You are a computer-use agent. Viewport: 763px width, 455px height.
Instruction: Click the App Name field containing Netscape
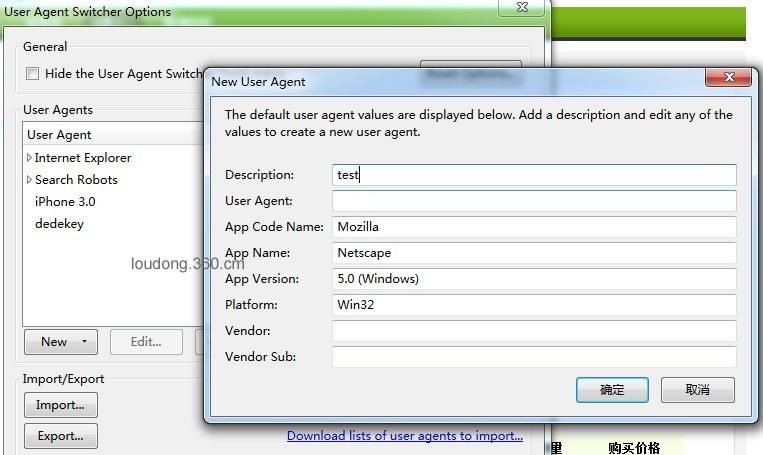(534, 253)
